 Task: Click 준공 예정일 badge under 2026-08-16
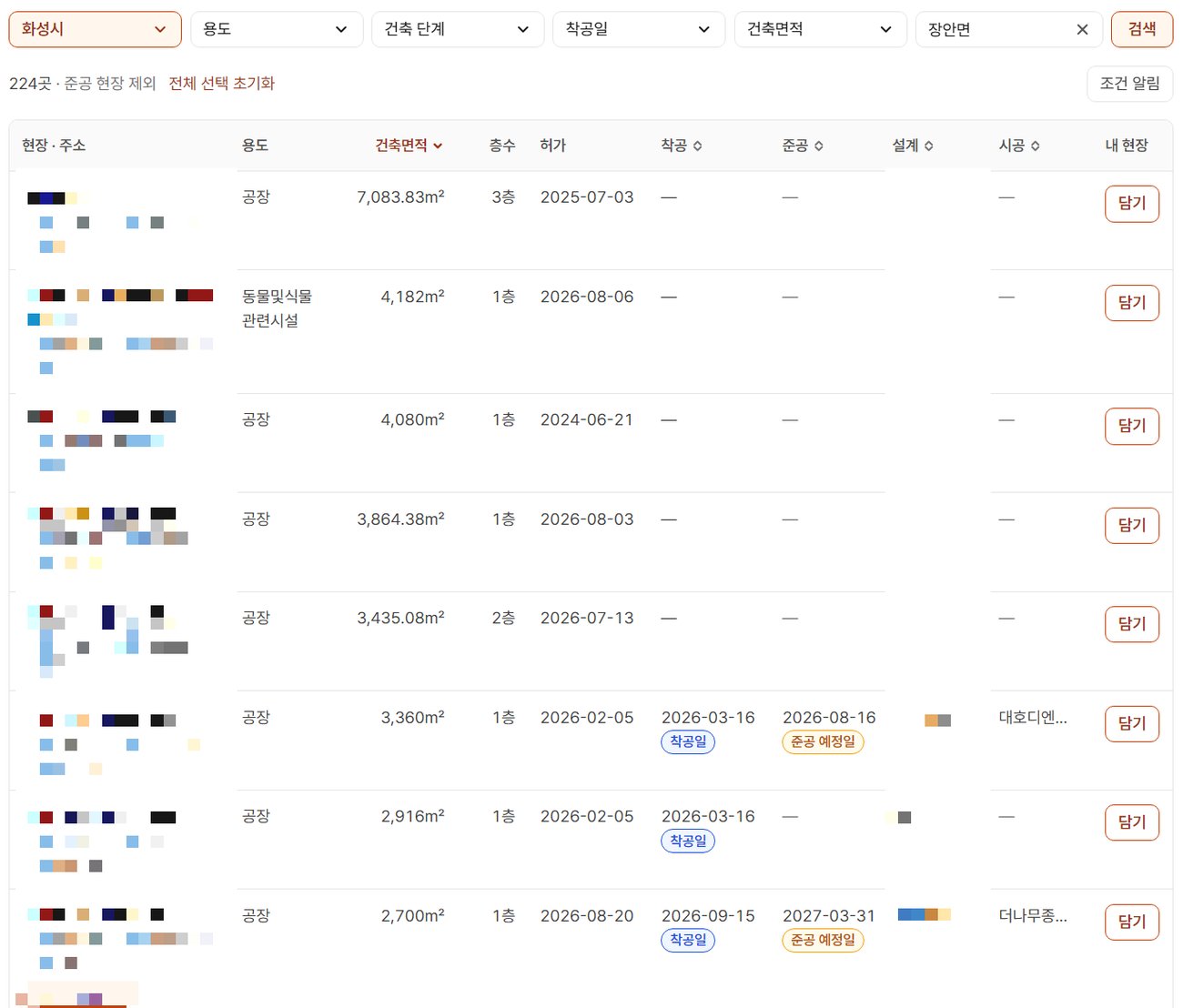click(823, 741)
